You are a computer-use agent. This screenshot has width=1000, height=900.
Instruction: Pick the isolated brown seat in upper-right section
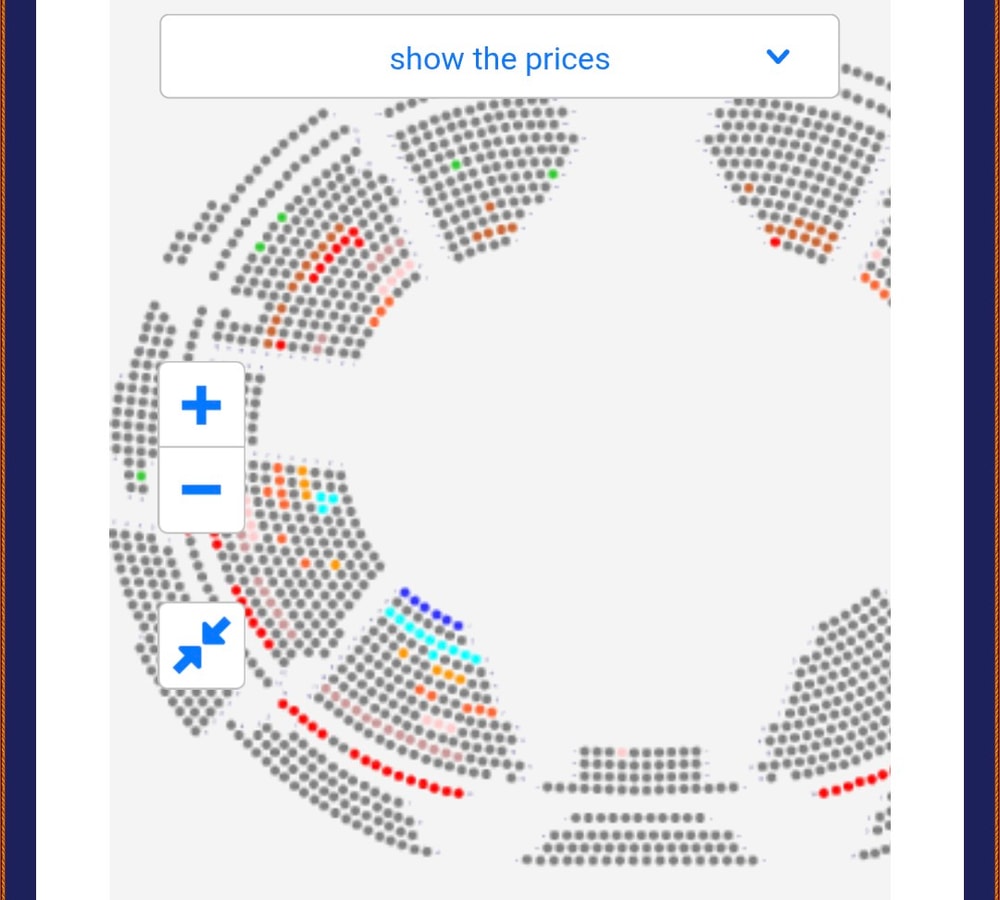748,187
